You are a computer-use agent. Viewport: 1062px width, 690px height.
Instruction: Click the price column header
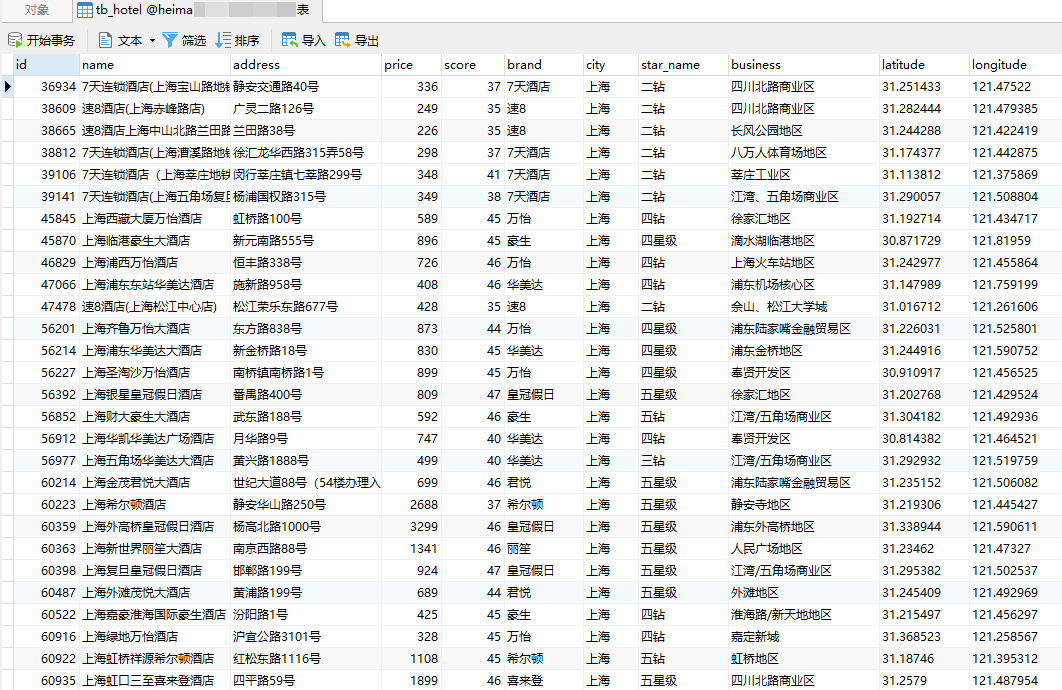(x=410, y=65)
